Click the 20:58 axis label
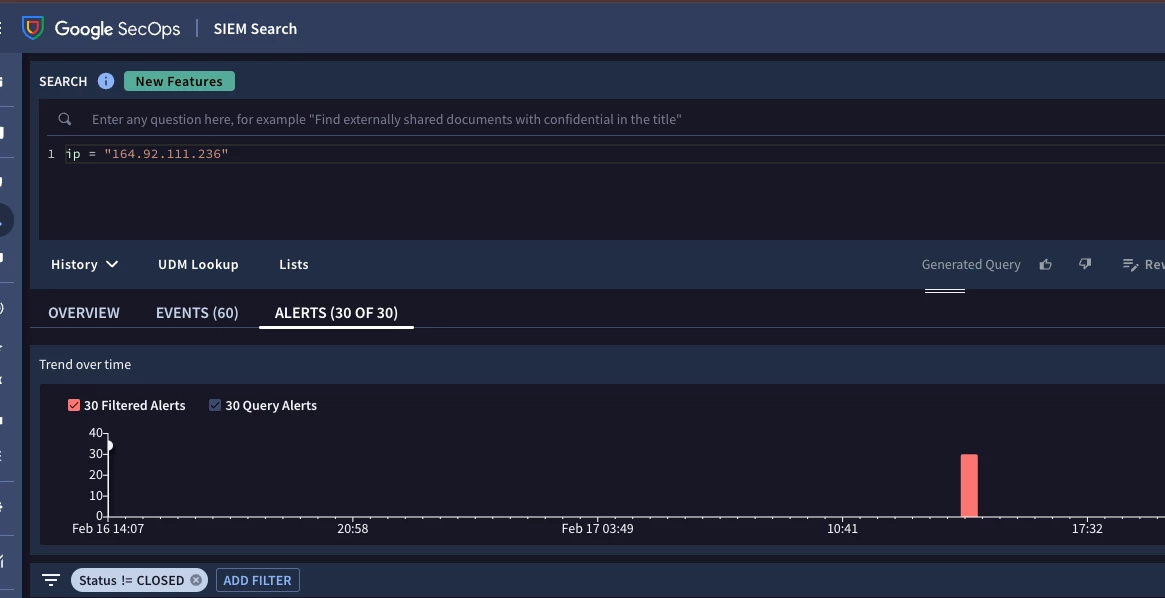The width and height of the screenshot is (1165, 598). coord(352,529)
